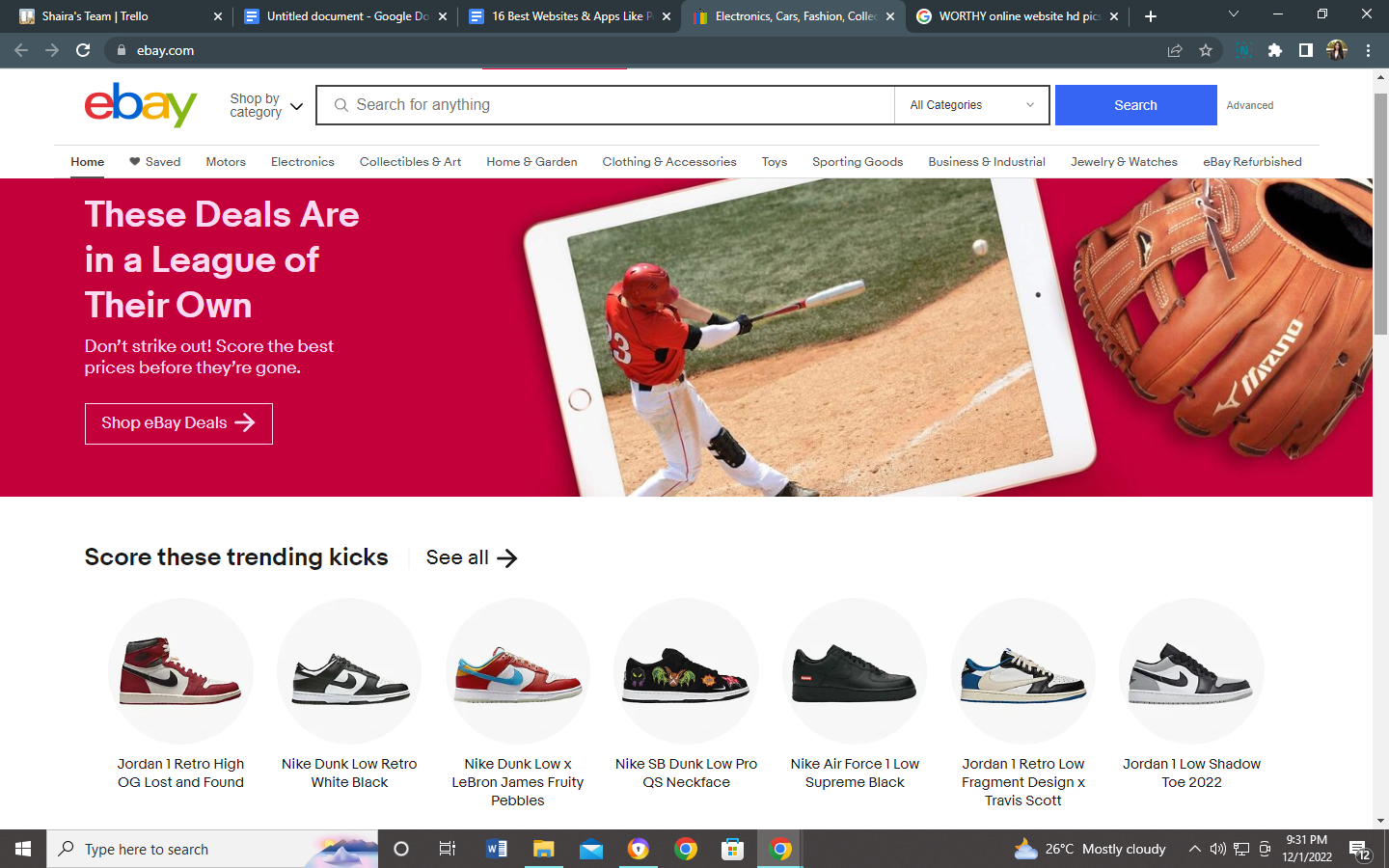Click the Saved heart icon link
This screenshot has width=1389, height=868.
tap(154, 162)
